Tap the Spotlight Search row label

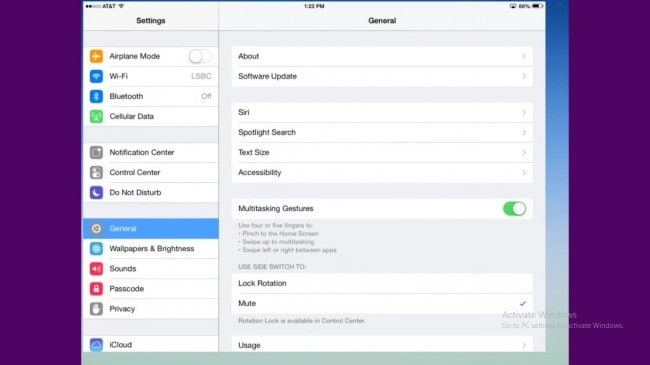point(267,132)
